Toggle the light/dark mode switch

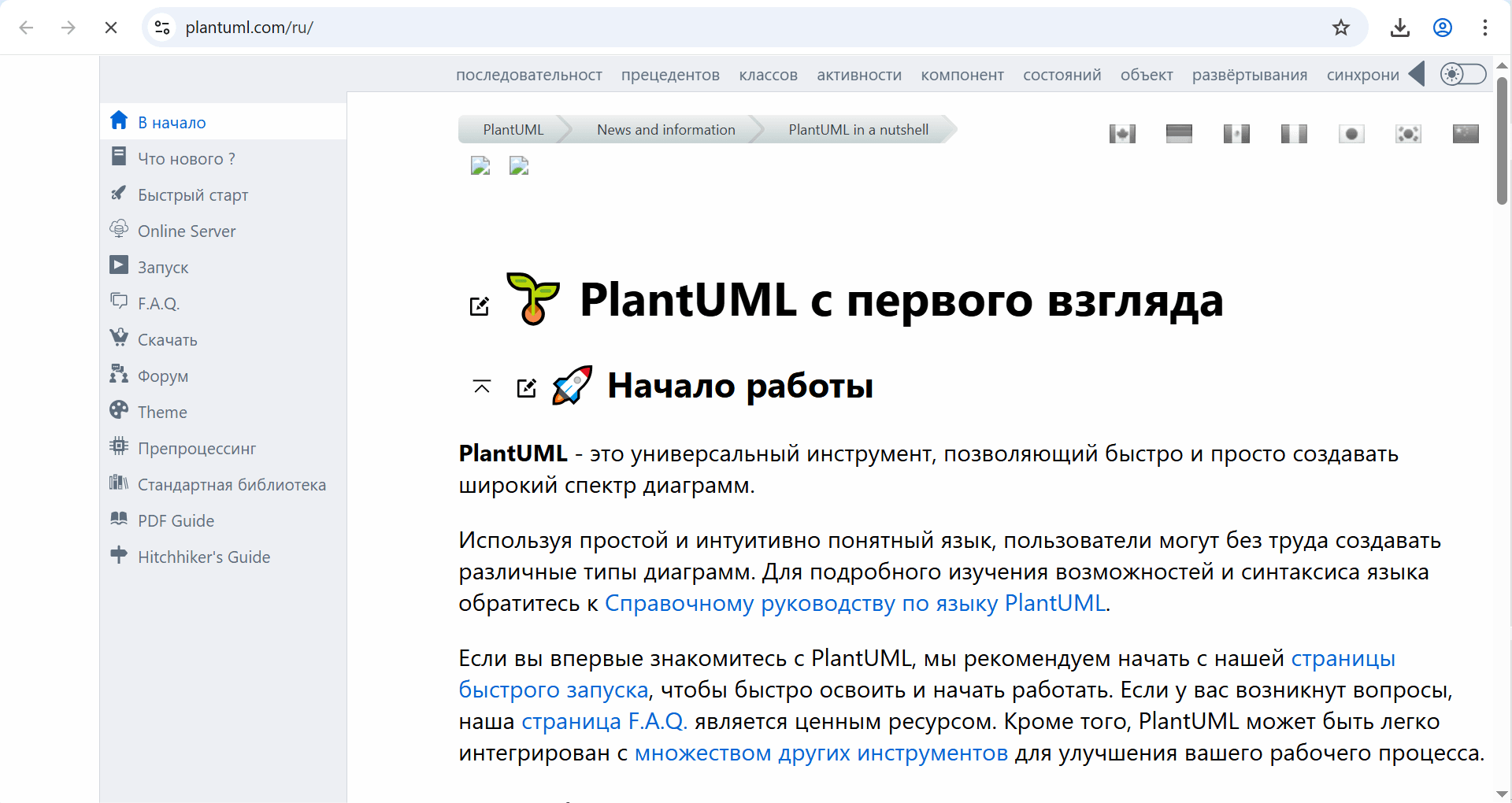[1462, 74]
